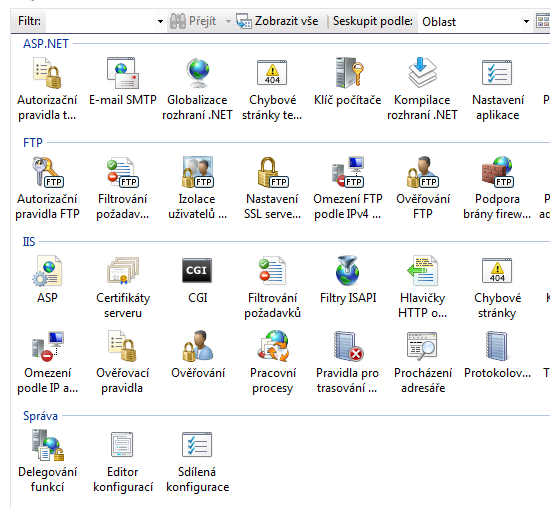
Task: Open Nastavení aplikace feature
Action: coord(497,89)
